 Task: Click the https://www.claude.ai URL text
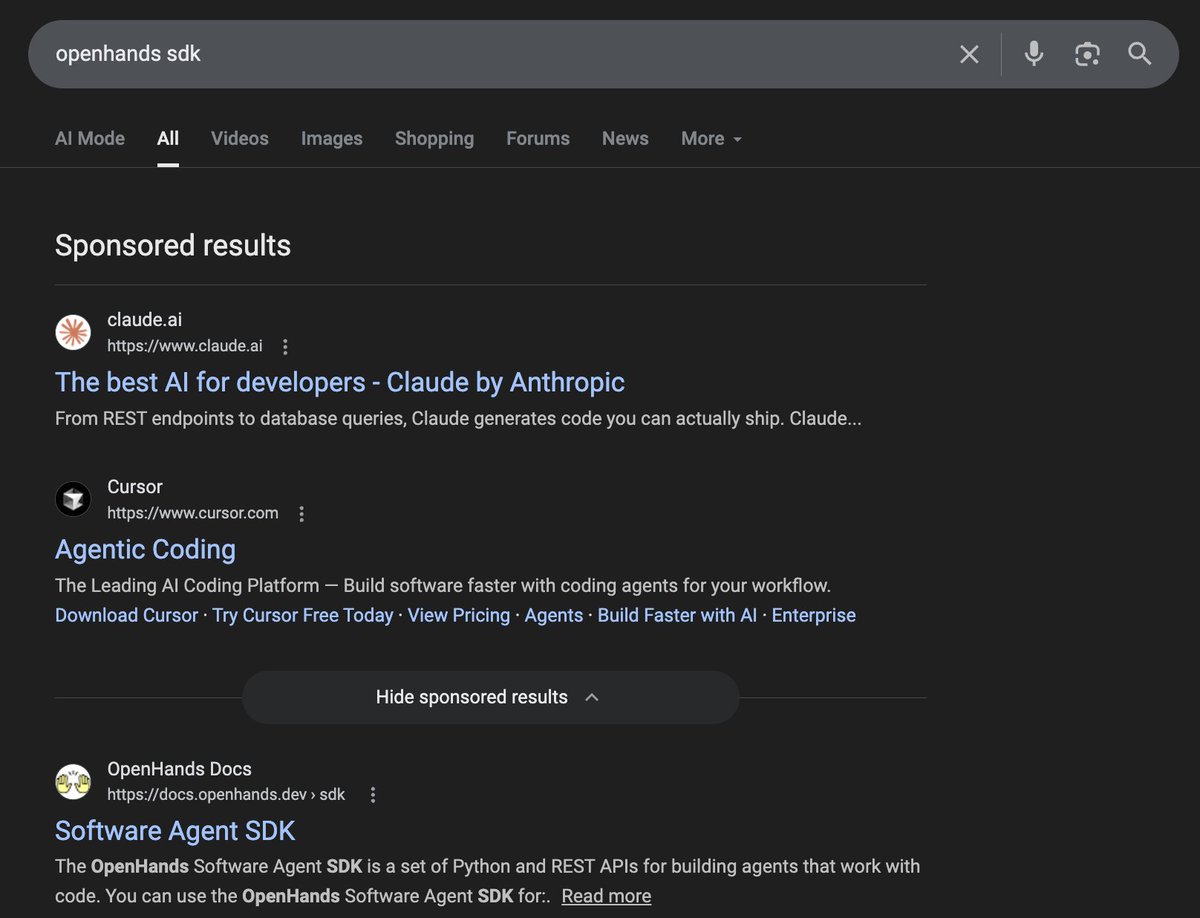tap(185, 346)
